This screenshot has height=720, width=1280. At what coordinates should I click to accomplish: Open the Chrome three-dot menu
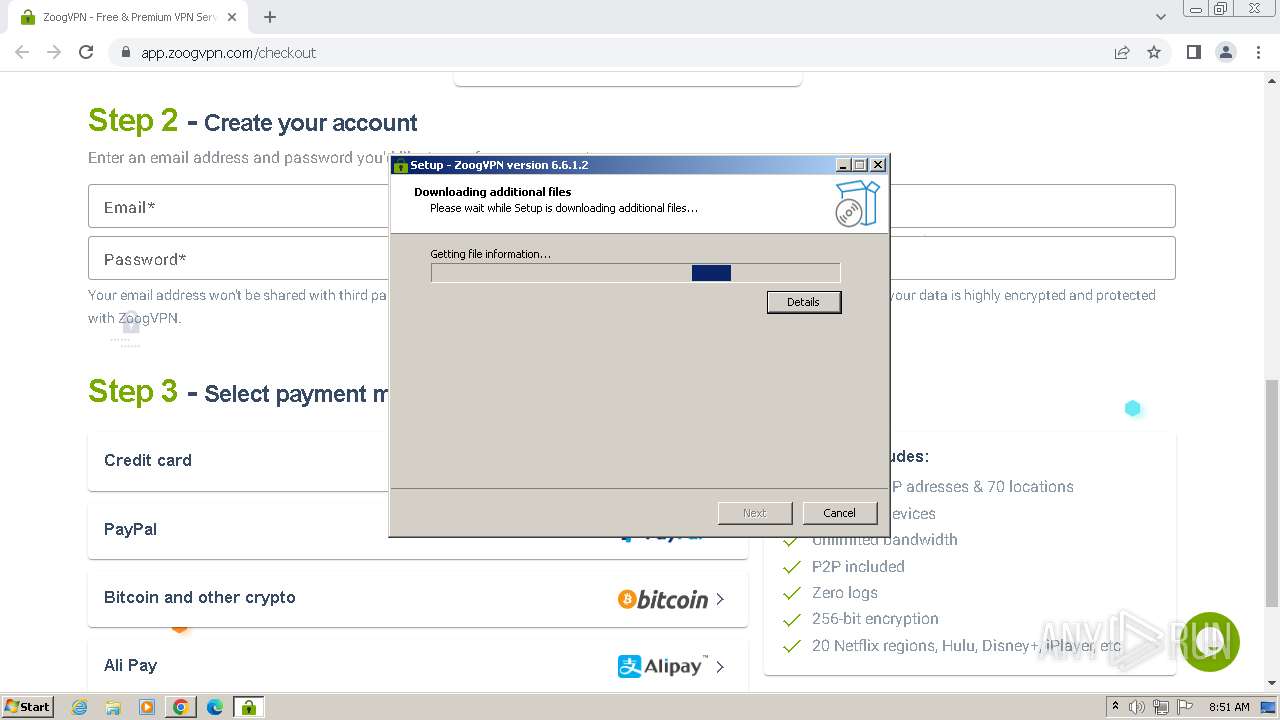click(1258, 52)
